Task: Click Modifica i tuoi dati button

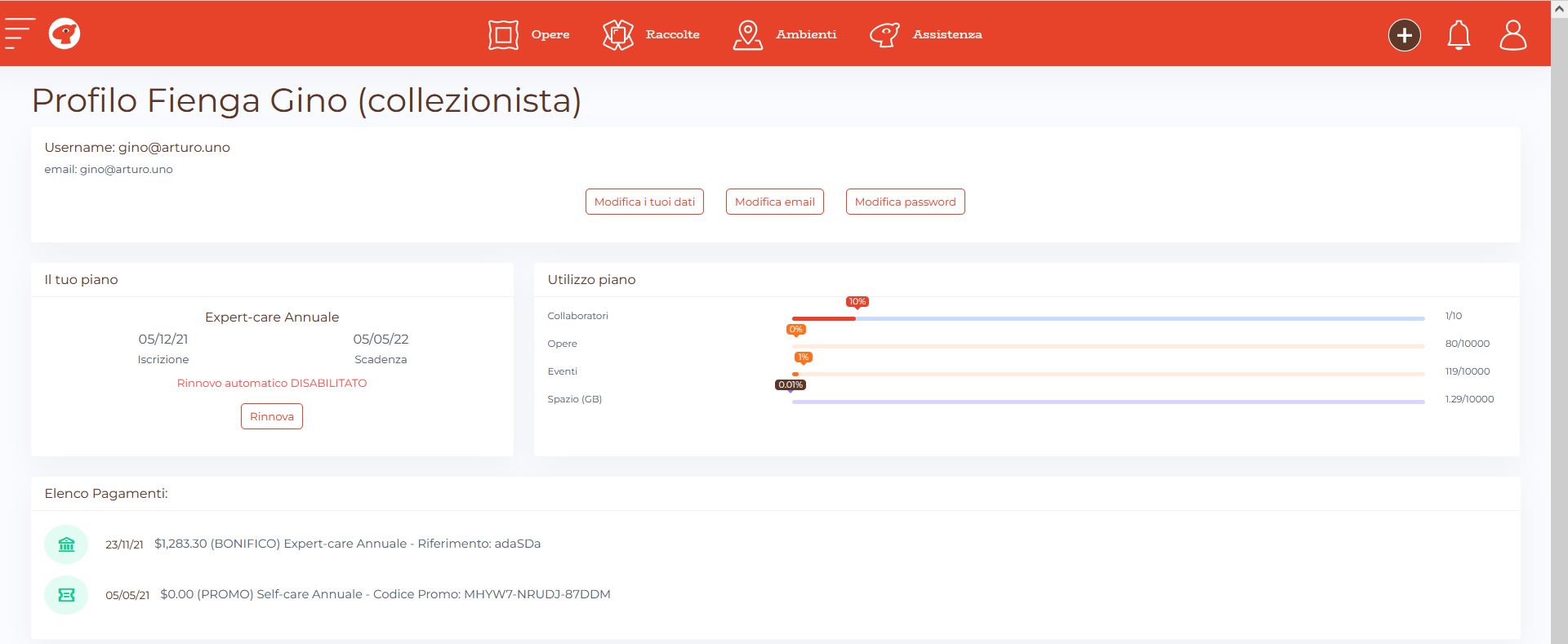Action: (x=644, y=202)
